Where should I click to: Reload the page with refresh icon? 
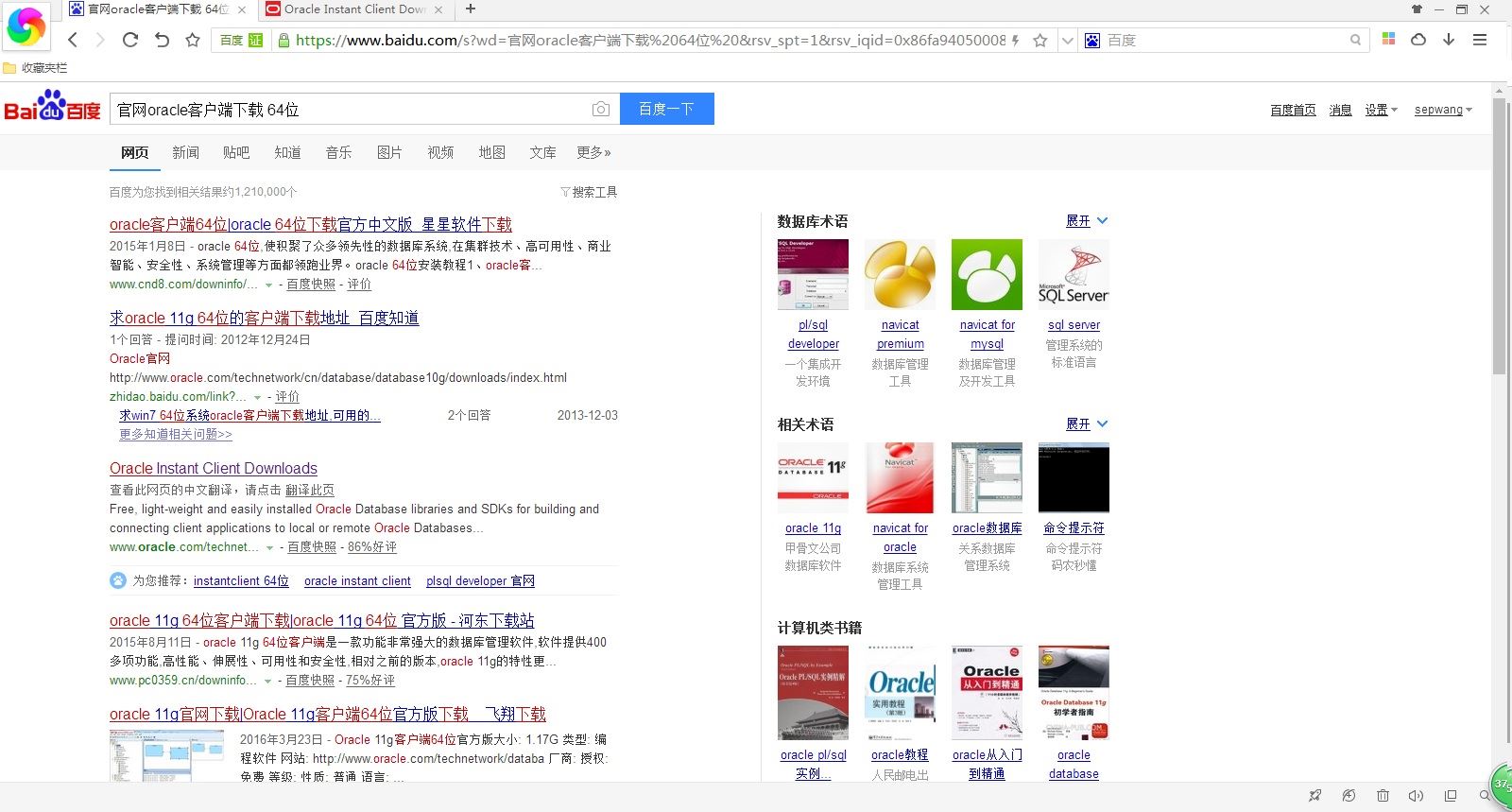click(130, 40)
